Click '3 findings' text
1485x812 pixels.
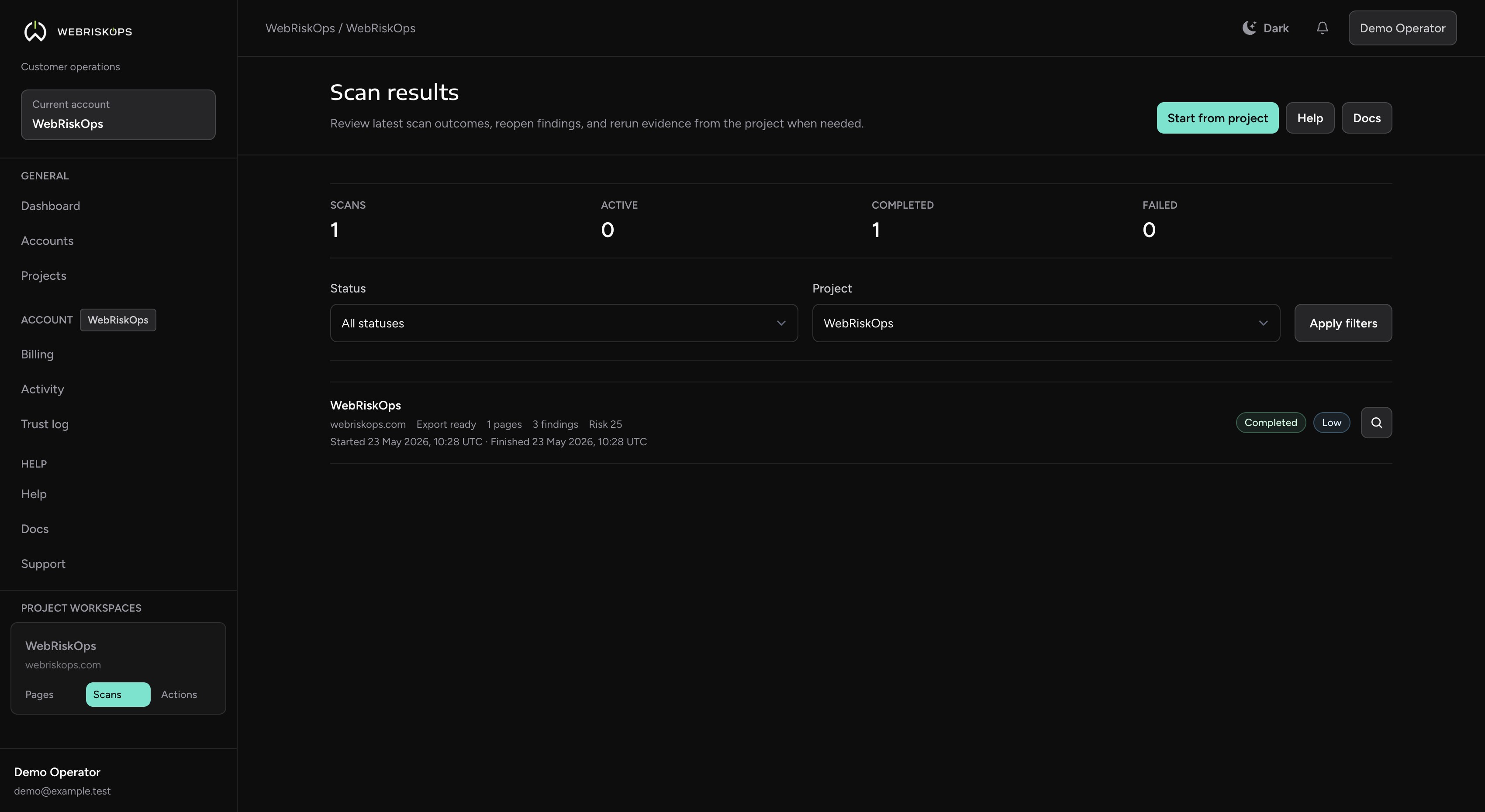pyautogui.click(x=555, y=424)
